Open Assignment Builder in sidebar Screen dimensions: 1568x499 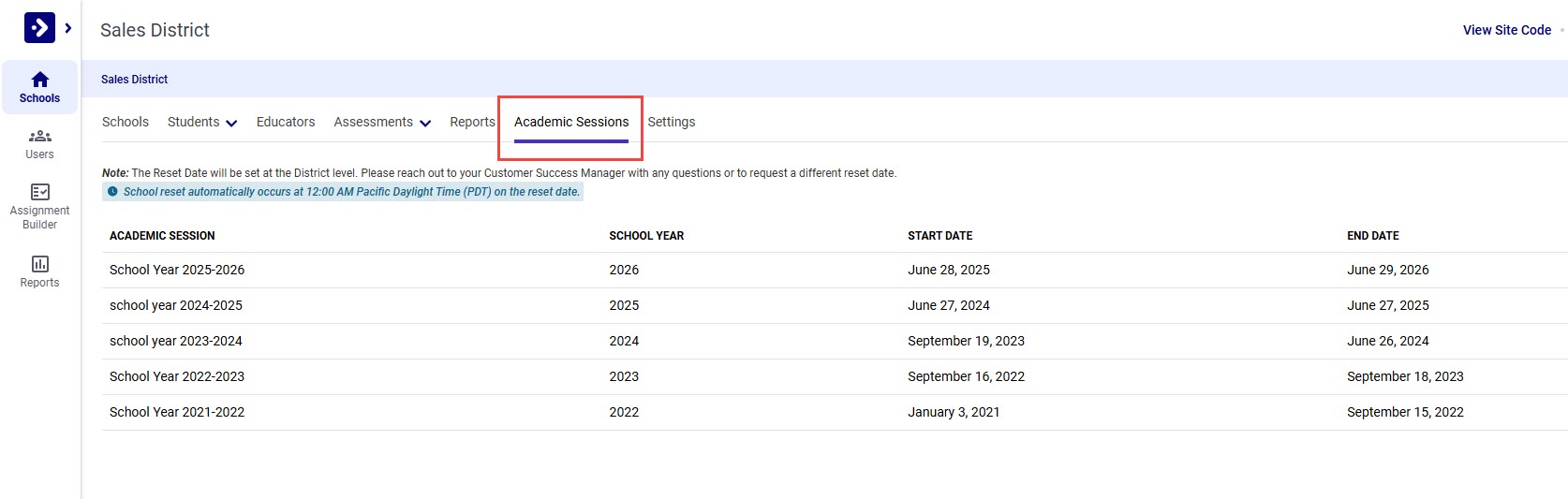tap(39, 206)
